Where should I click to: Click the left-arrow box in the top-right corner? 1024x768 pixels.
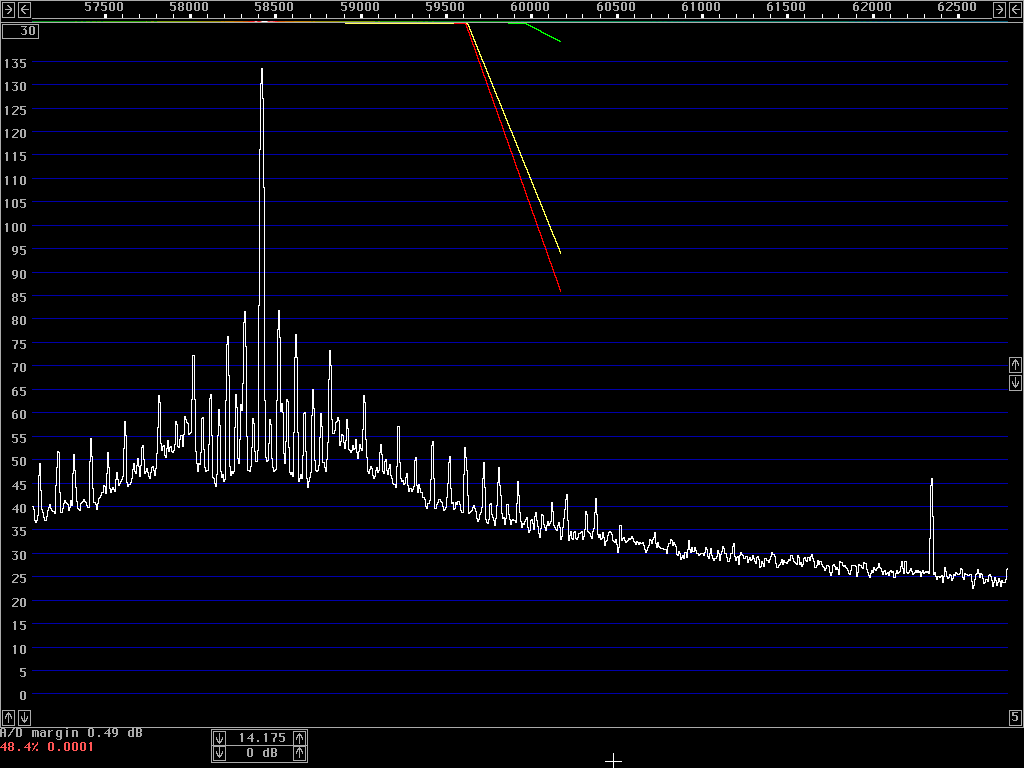coord(1016,9)
